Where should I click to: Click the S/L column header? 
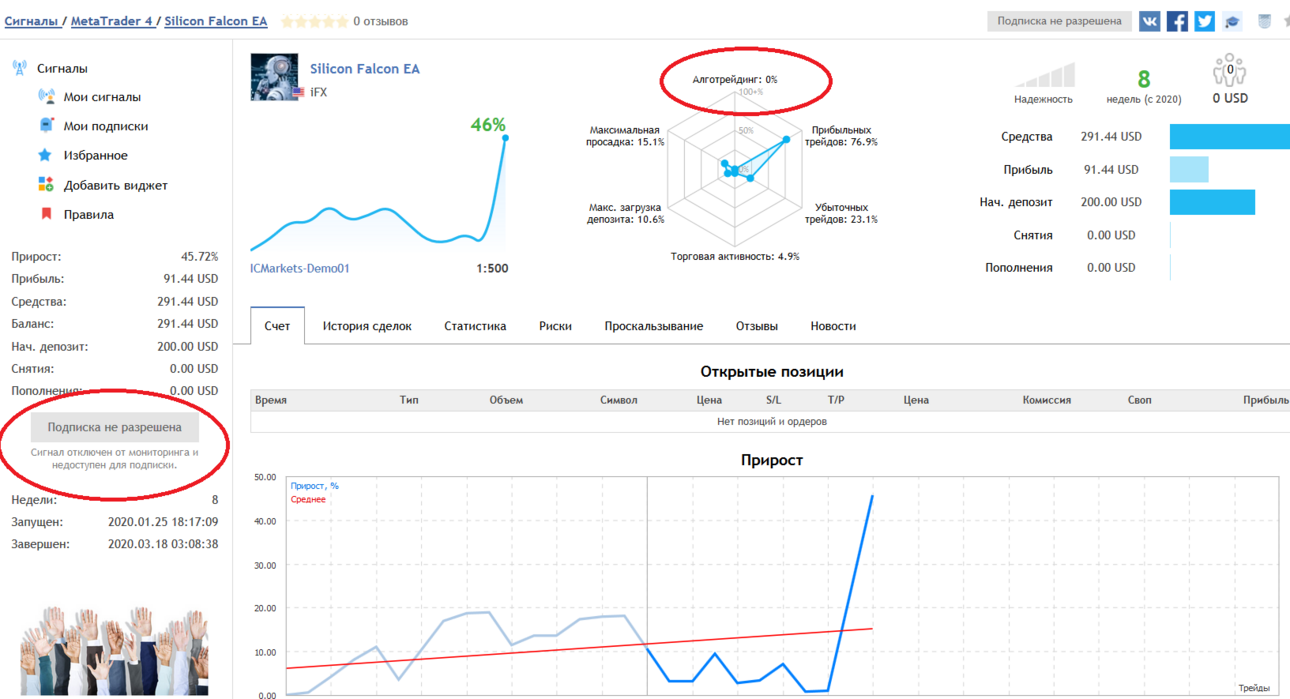point(773,400)
